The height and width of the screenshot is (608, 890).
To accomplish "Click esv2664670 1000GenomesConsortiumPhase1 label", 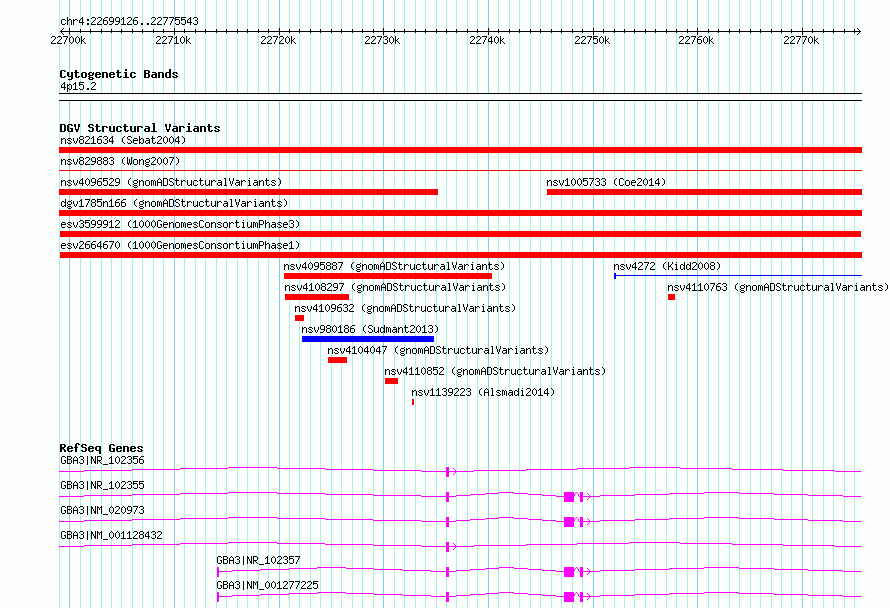I will pos(180,245).
